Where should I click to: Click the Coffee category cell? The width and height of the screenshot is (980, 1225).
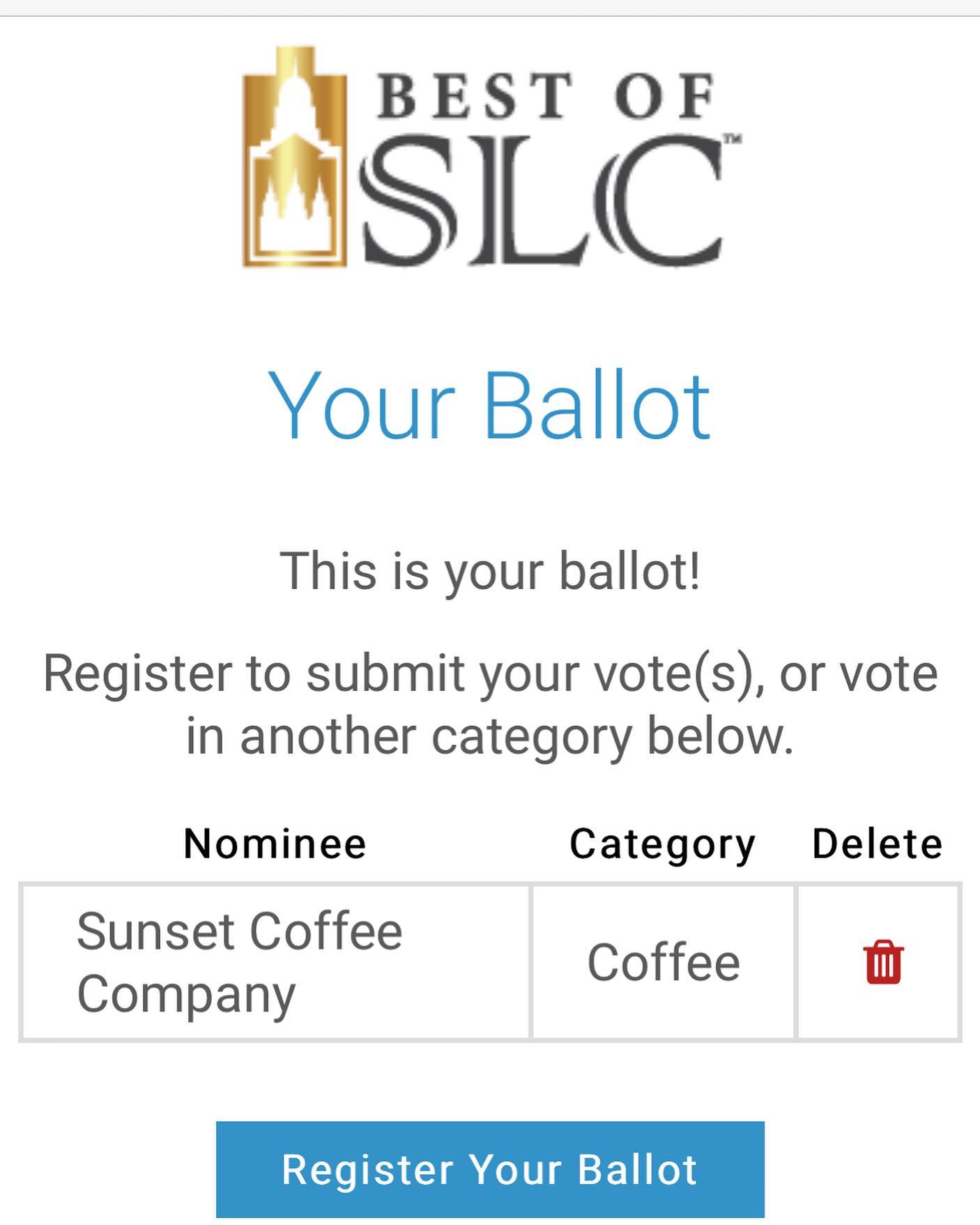click(663, 962)
